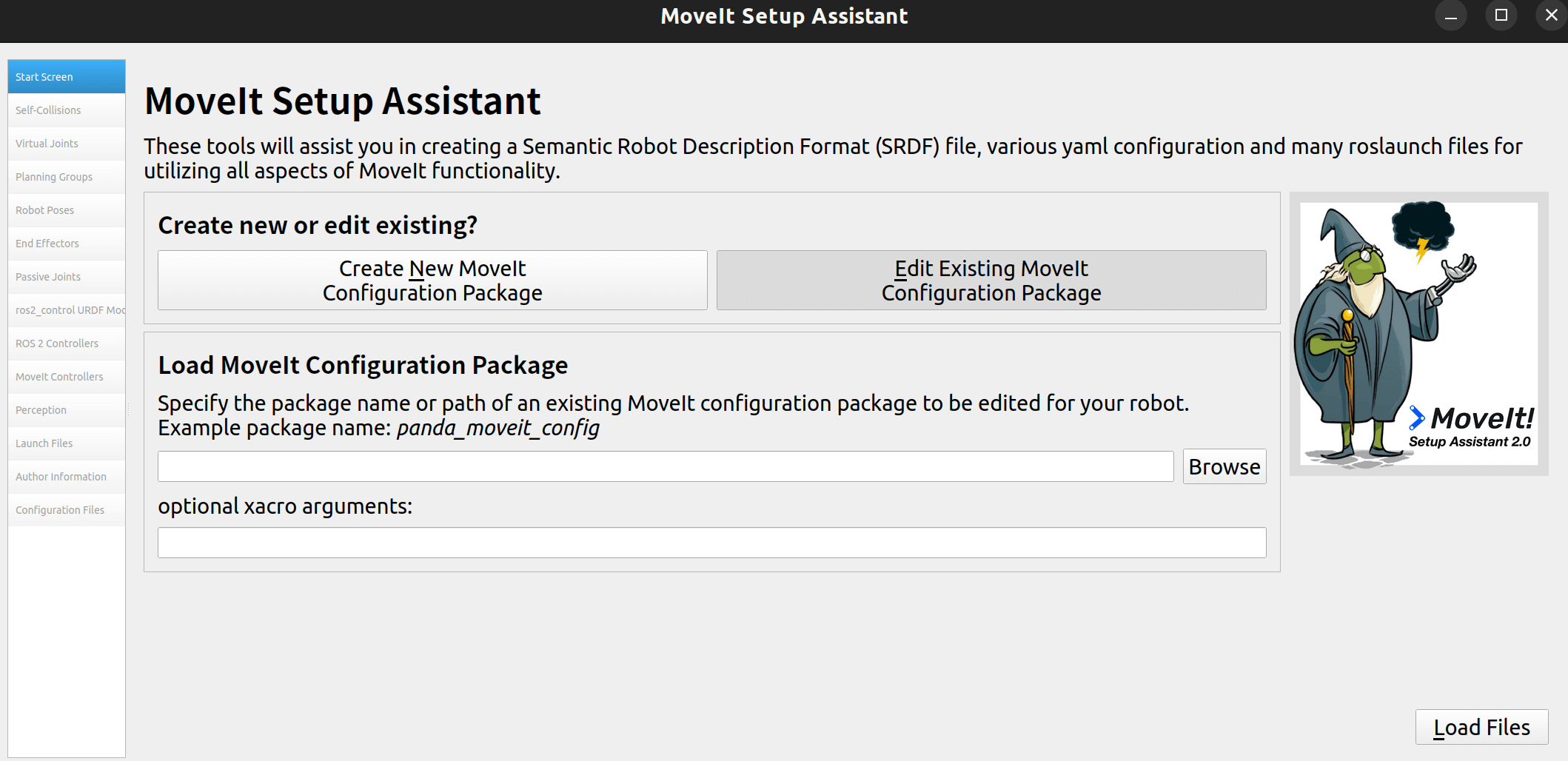The image size is (1568, 761).
Task: Click the optional xacro arguments field
Action: tap(711, 543)
